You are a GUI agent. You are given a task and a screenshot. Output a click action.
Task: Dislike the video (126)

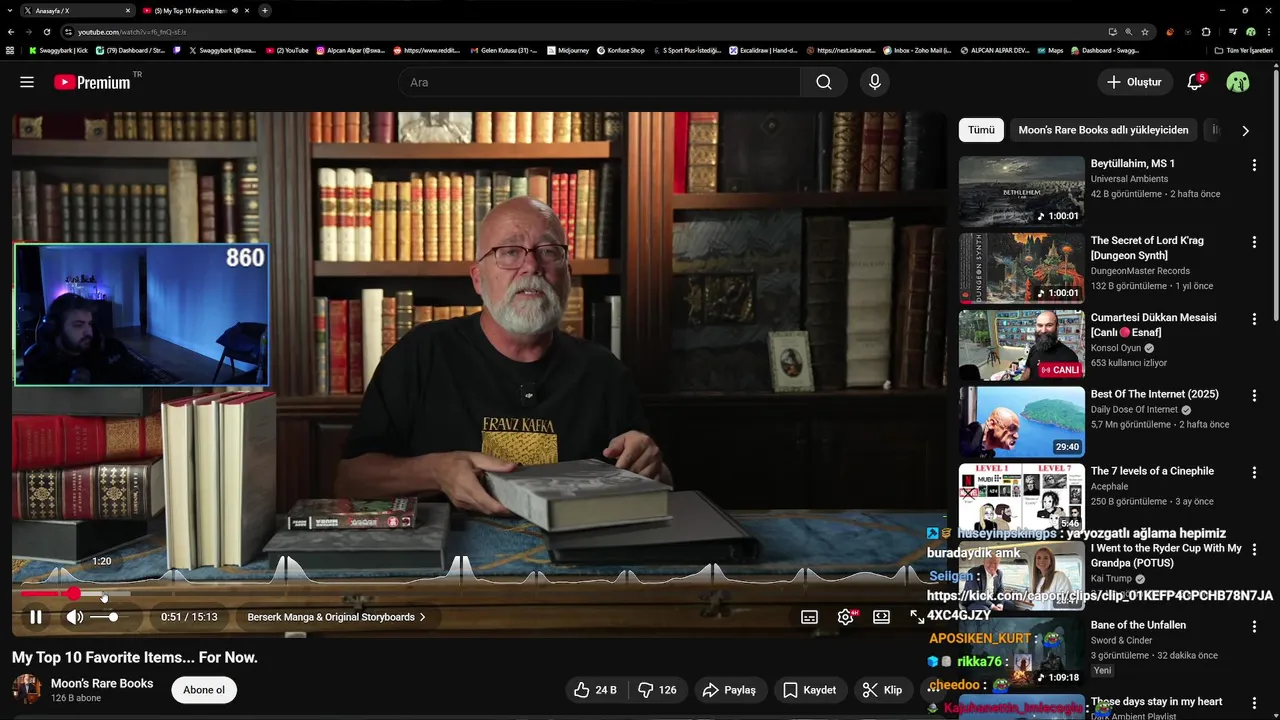click(658, 690)
